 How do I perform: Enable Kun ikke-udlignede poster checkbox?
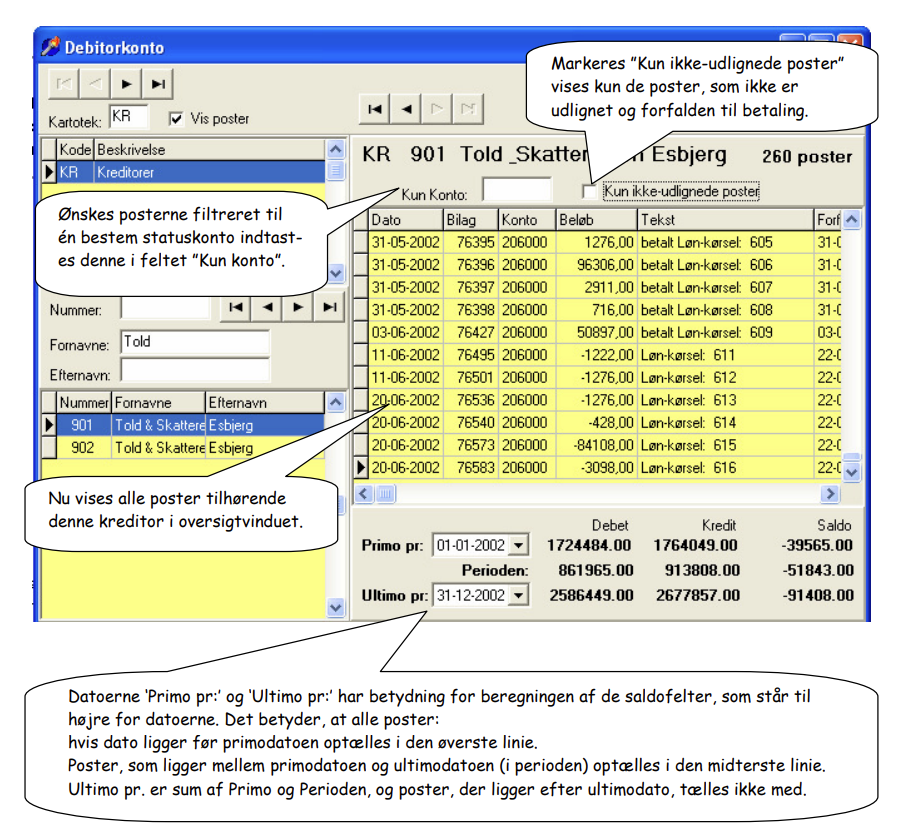point(589,191)
